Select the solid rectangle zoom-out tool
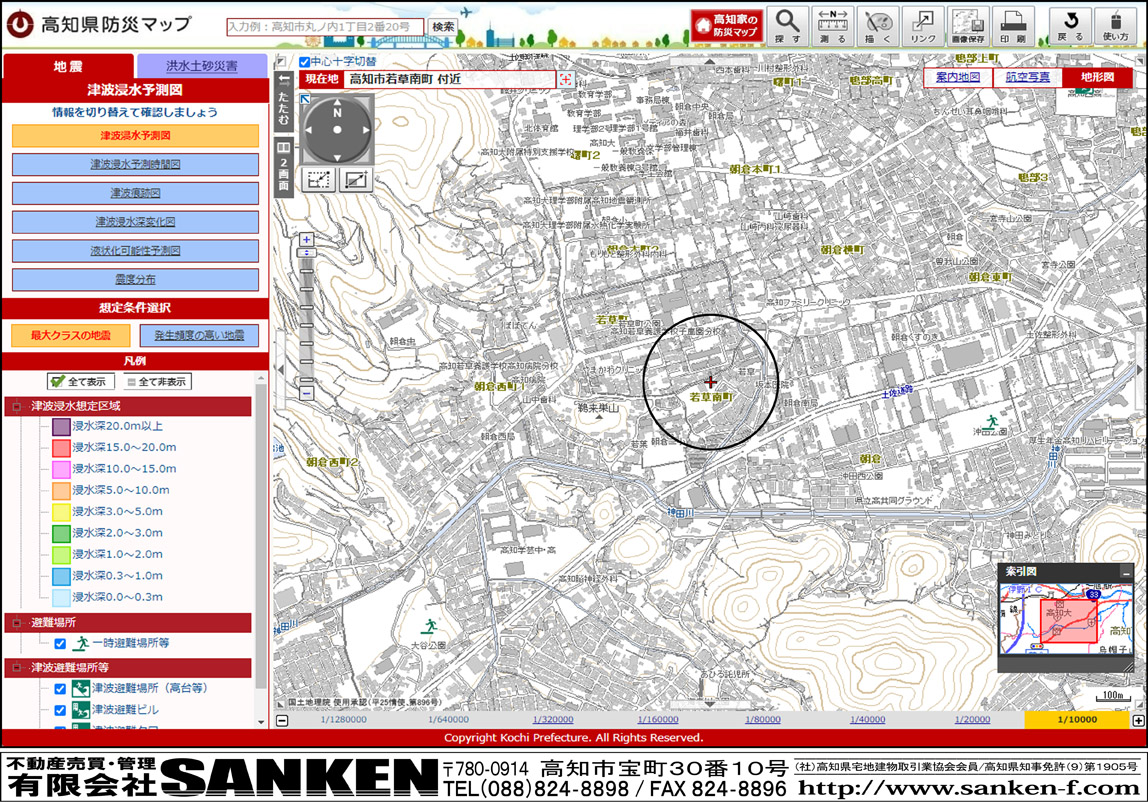 tap(355, 179)
